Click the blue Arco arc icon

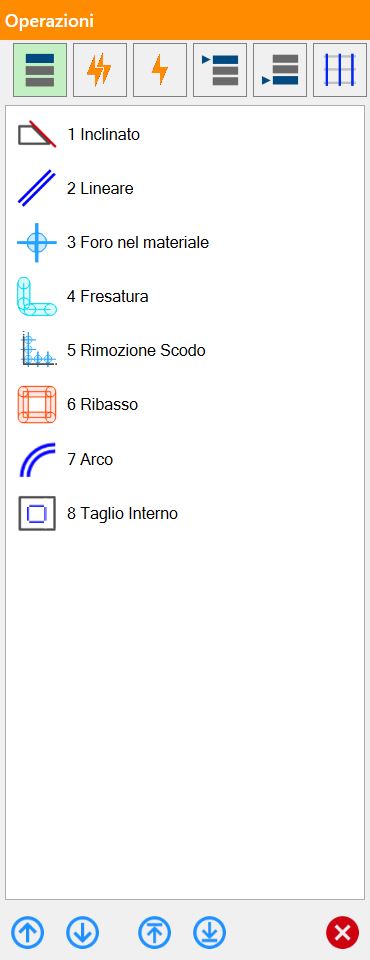pyautogui.click(x=37, y=459)
